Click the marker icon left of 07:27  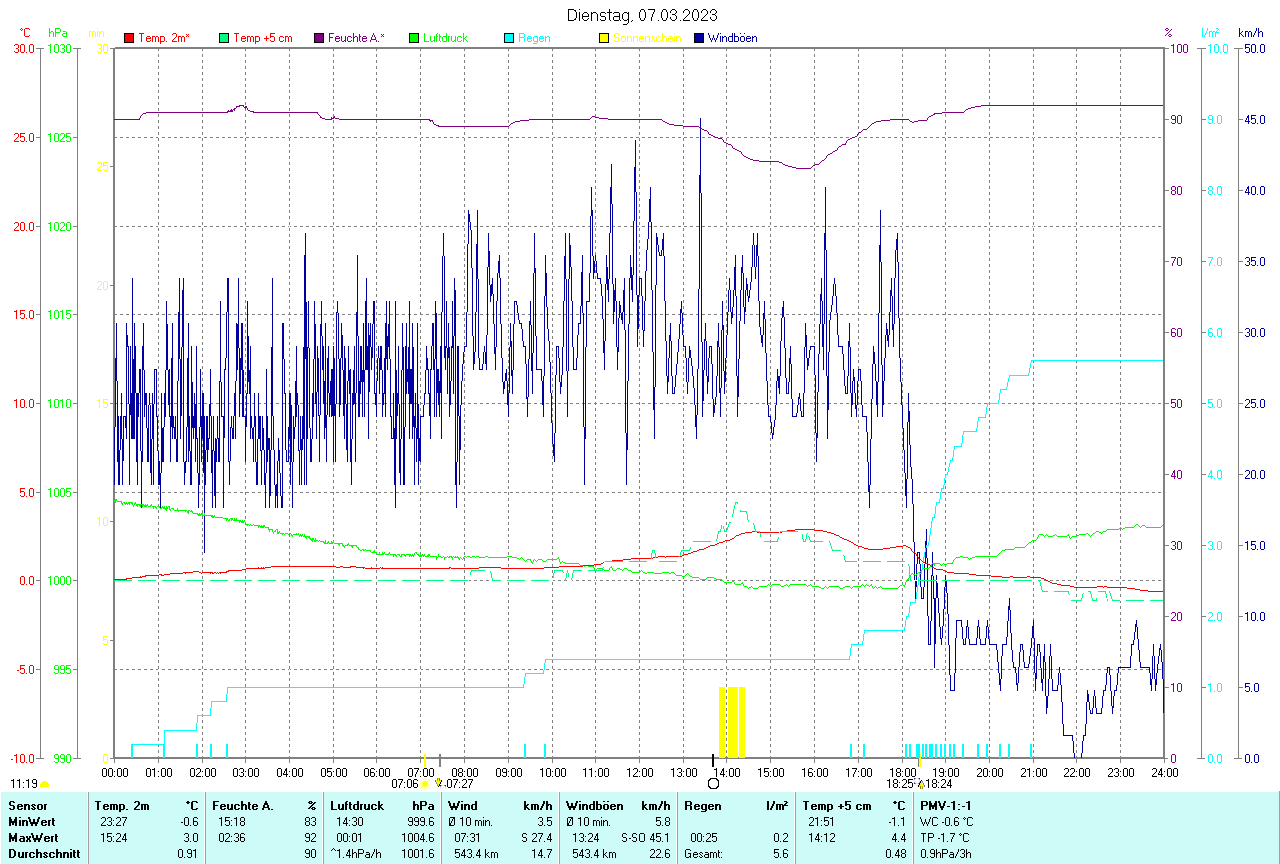[438, 784]
